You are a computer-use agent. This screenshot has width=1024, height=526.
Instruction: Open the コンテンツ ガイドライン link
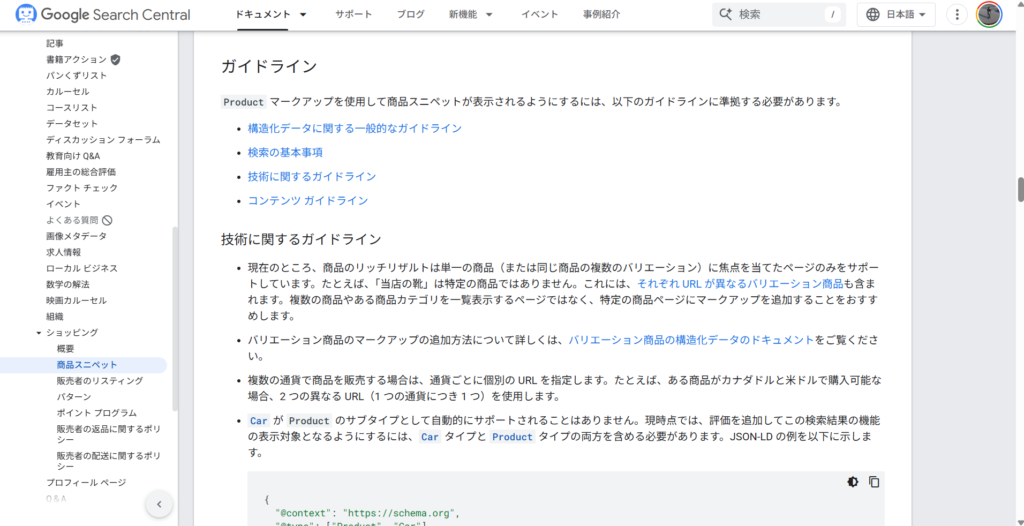(x=308, y=201)
